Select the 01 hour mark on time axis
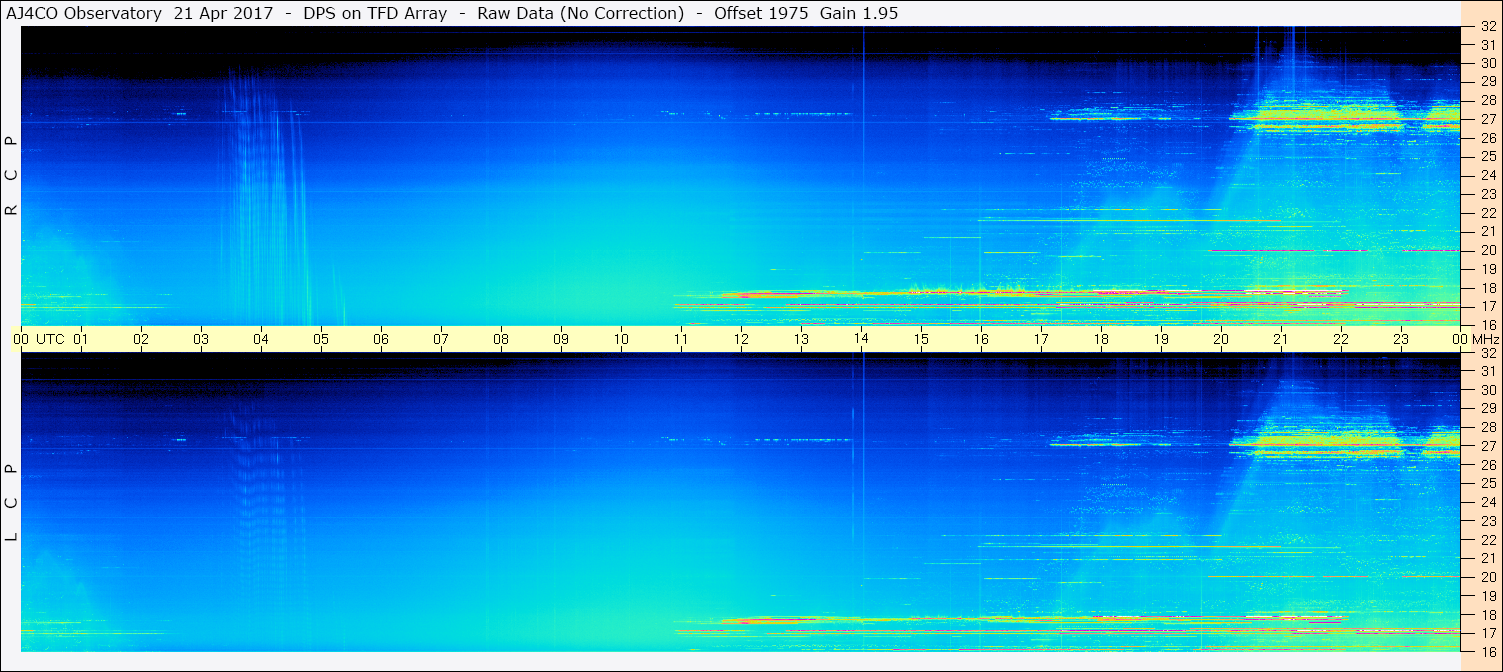The height and width of the screenshot is (672, 1503). pyautogui.click(x=81, y=339)
